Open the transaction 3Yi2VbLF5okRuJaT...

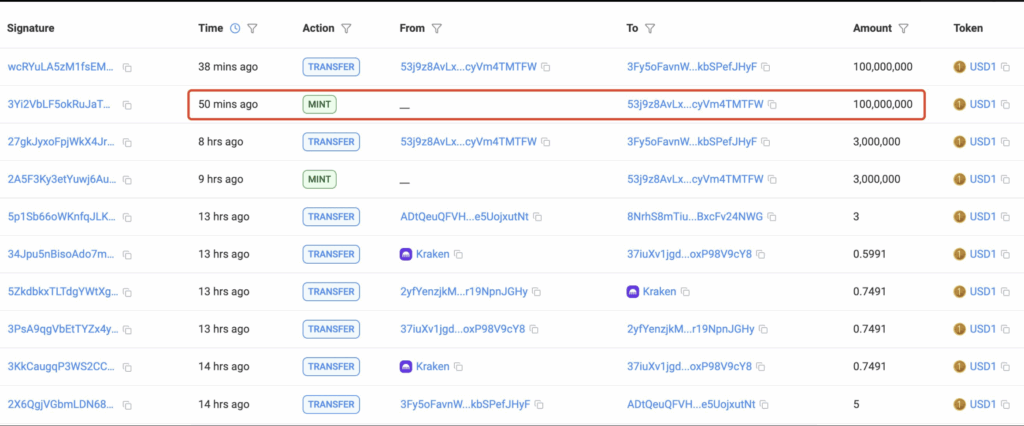click(x=61, y=104)
